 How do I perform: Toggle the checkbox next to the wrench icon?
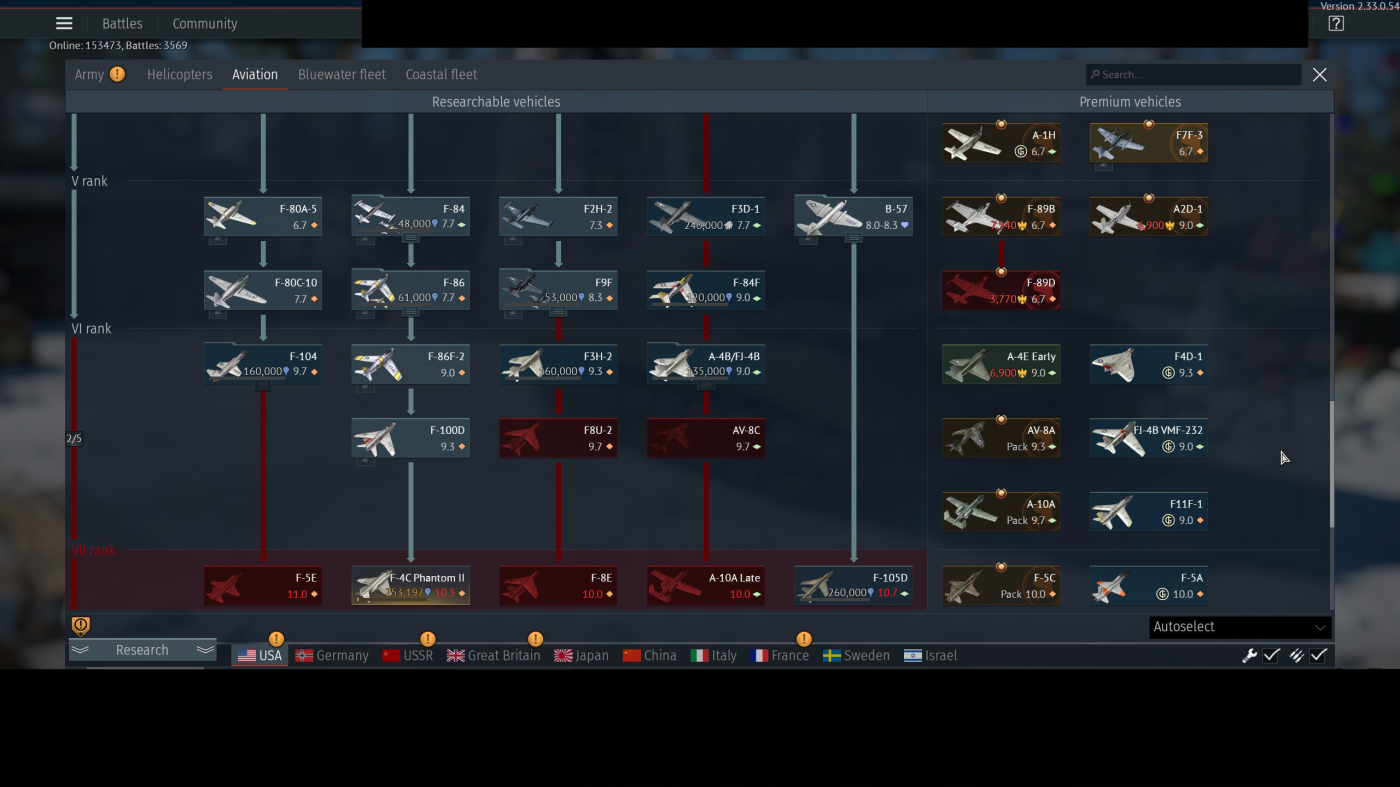pos(1272,656)
